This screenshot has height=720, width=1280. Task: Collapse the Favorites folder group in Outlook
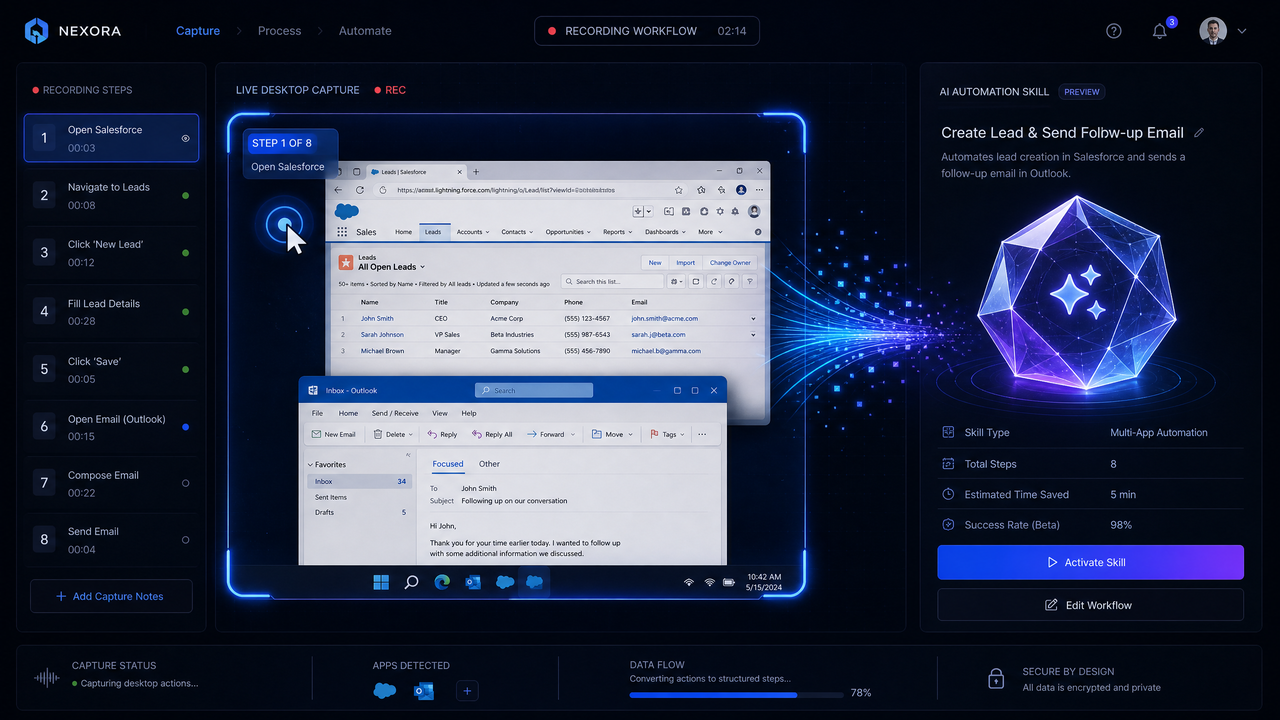tap(310, 465)
